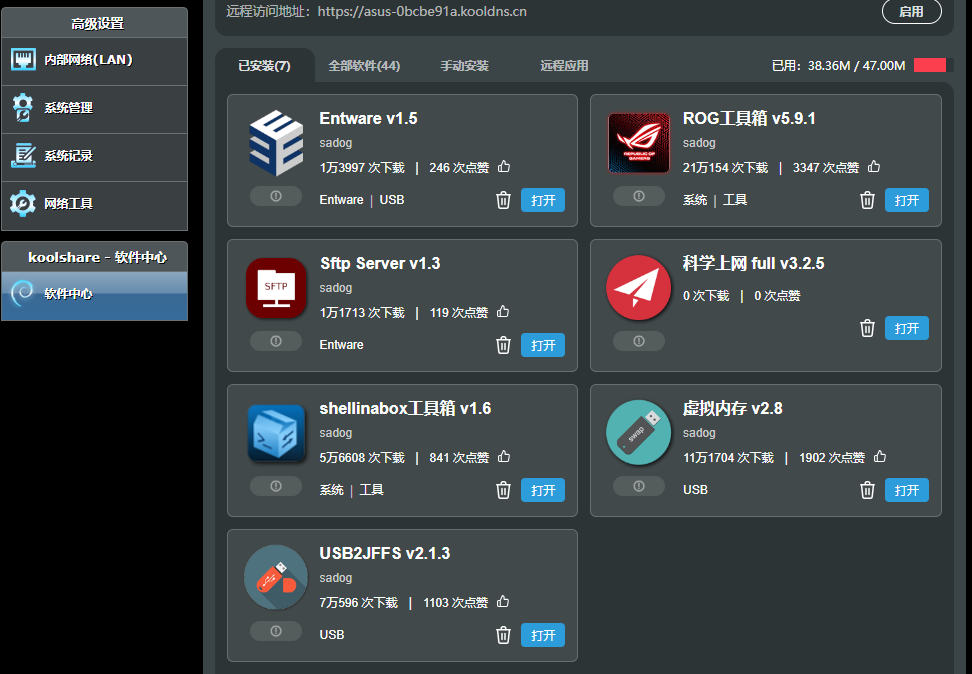Delete USB2JFFS with its trash icon

tap(503, 636)
